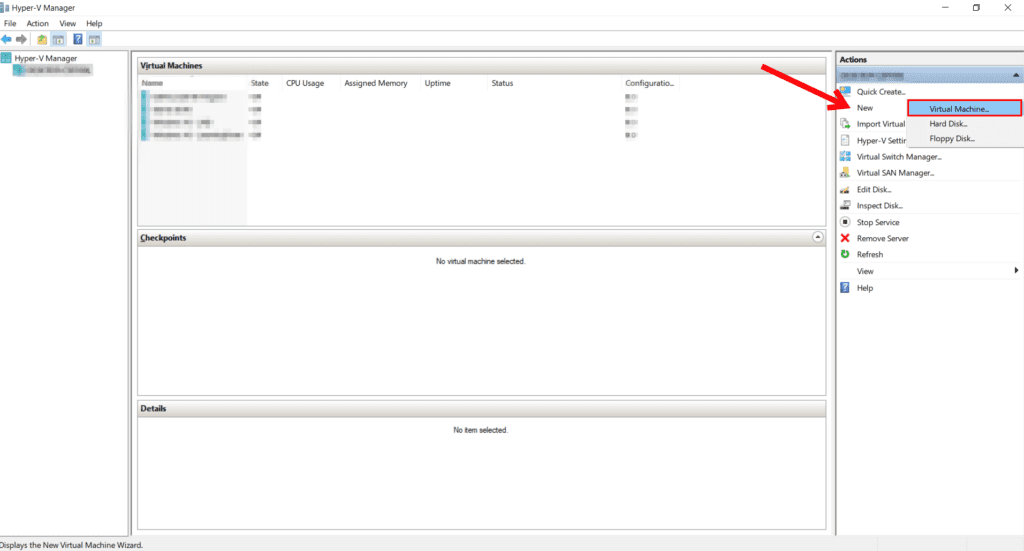1024x551 pixels.
Task: Click Stop Service action
Action: click(878, 223)
